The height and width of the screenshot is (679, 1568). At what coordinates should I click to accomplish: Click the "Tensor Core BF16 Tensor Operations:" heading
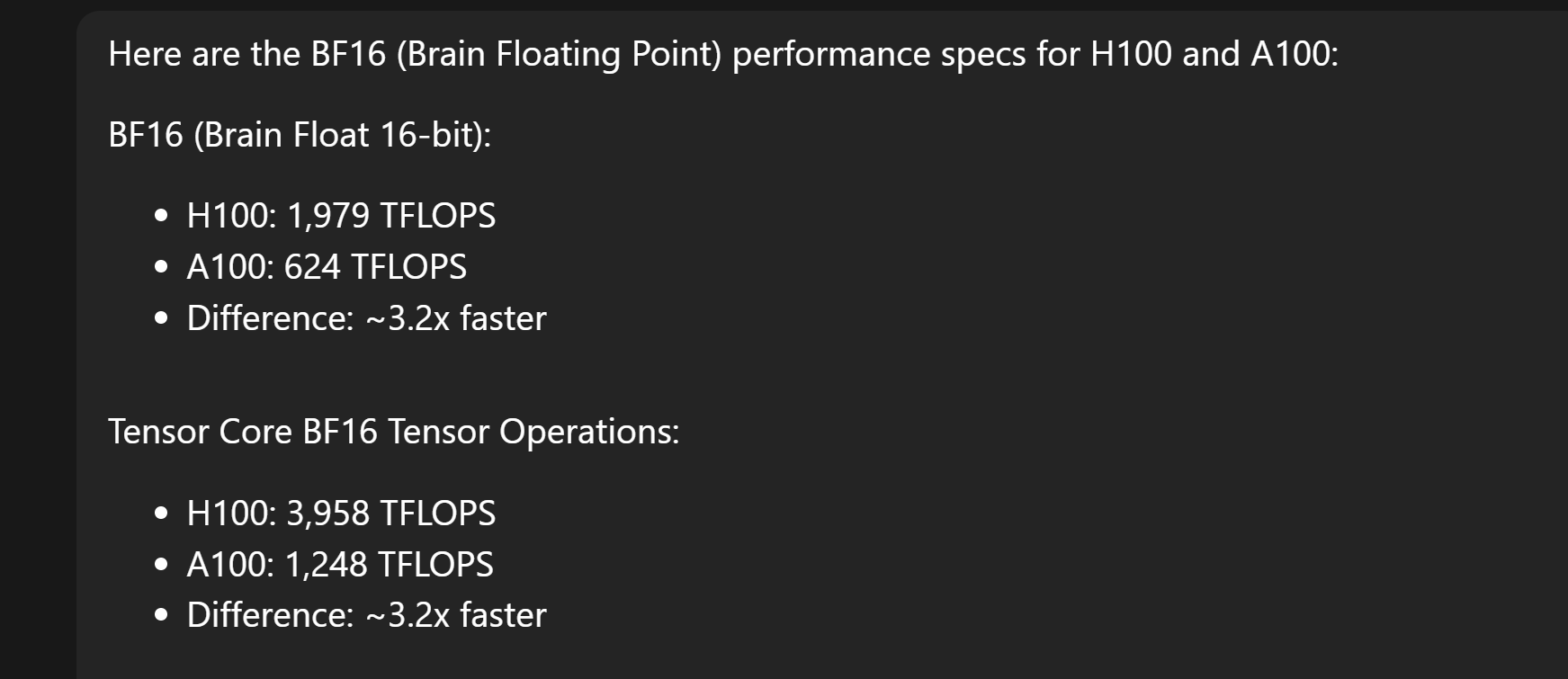pyautogui.click(x=393, y=433)
